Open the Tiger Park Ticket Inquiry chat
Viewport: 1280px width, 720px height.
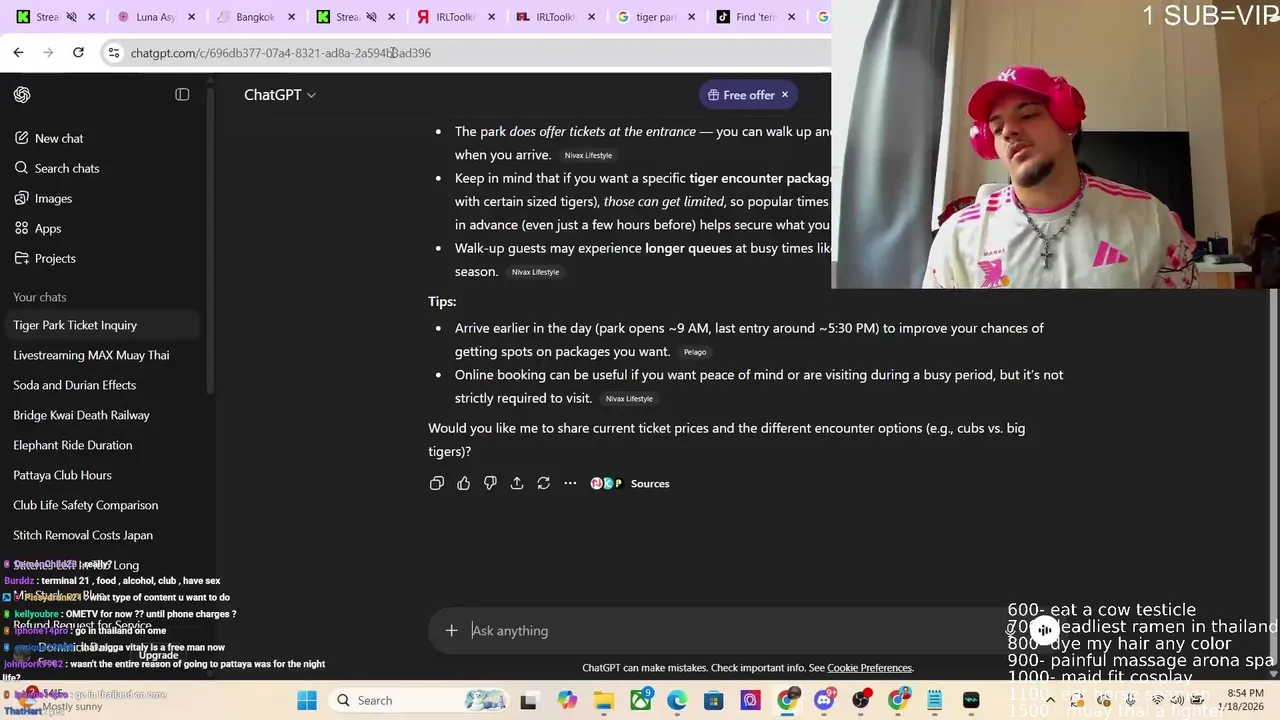pyautogui.click(x=100, y=325)
